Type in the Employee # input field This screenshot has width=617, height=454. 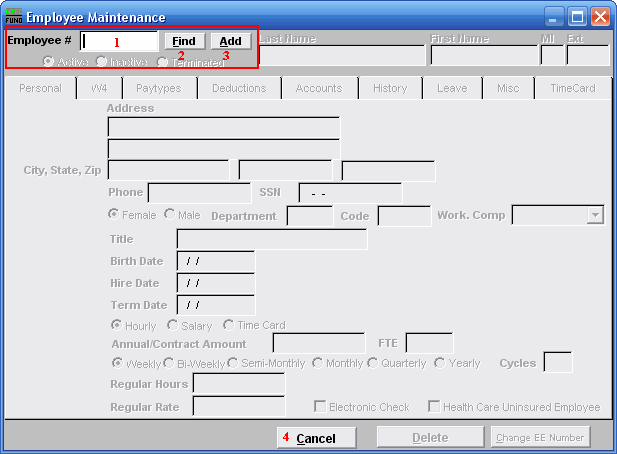click(x=120, y=41)
